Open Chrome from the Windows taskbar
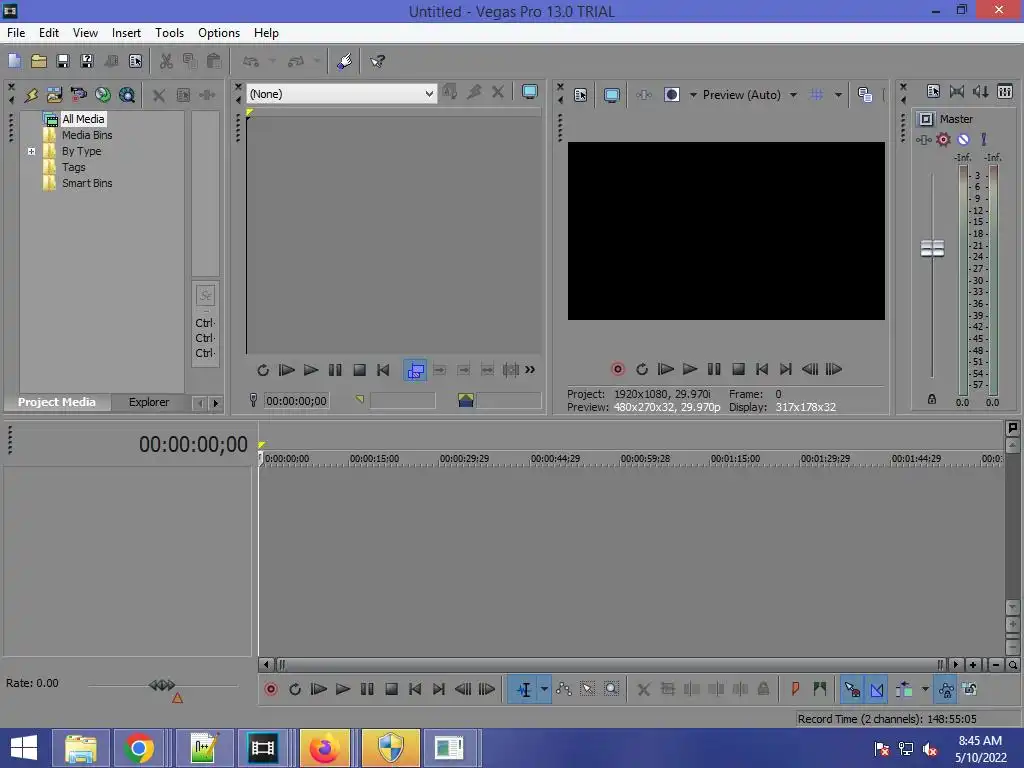Viewport: 1024px width, 768px height. [x=138, y=748]
